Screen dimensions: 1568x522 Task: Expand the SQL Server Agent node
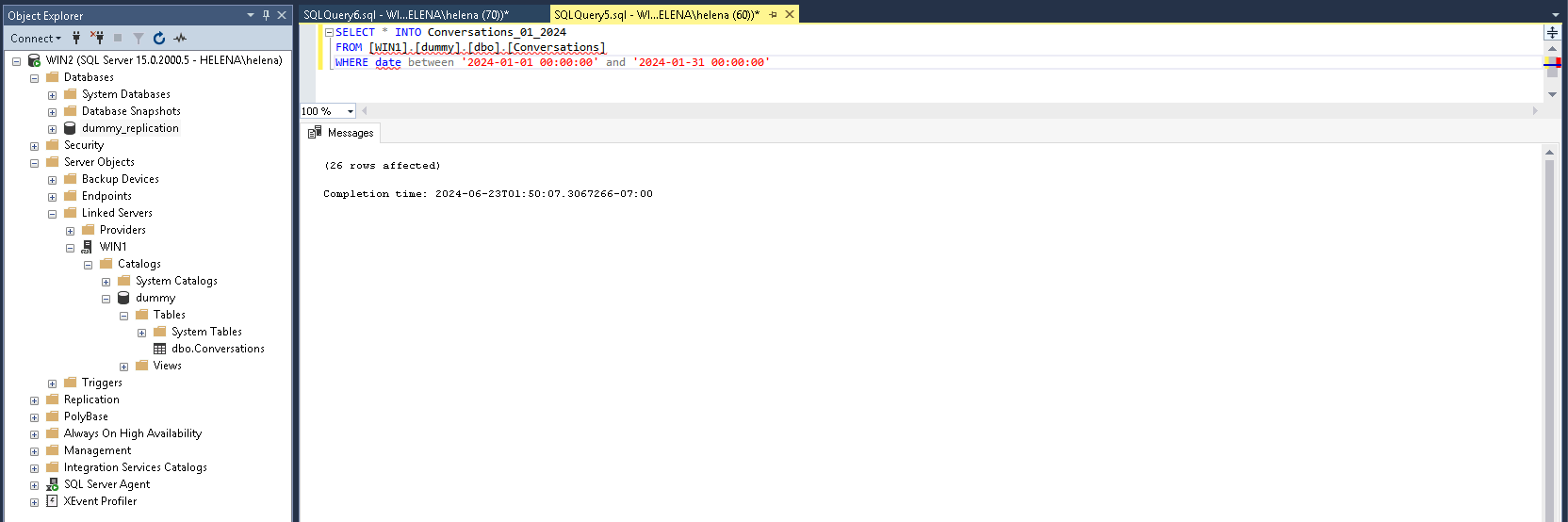coord(34,485)
